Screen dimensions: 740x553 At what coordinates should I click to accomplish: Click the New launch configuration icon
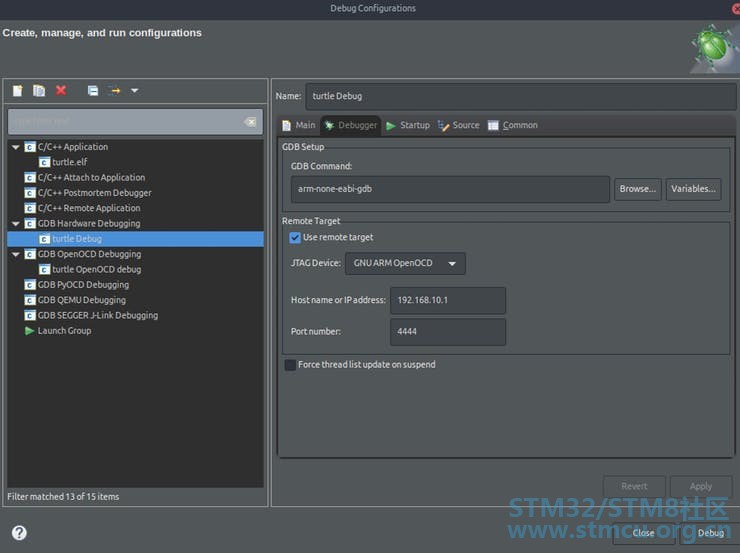[17, 91]
